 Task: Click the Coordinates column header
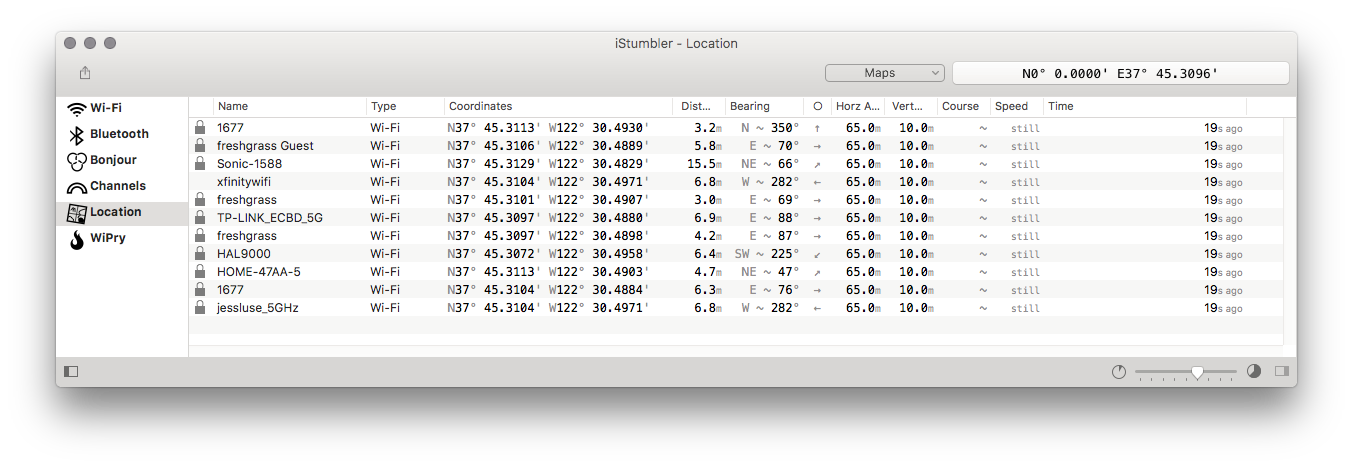coord(558,106)
